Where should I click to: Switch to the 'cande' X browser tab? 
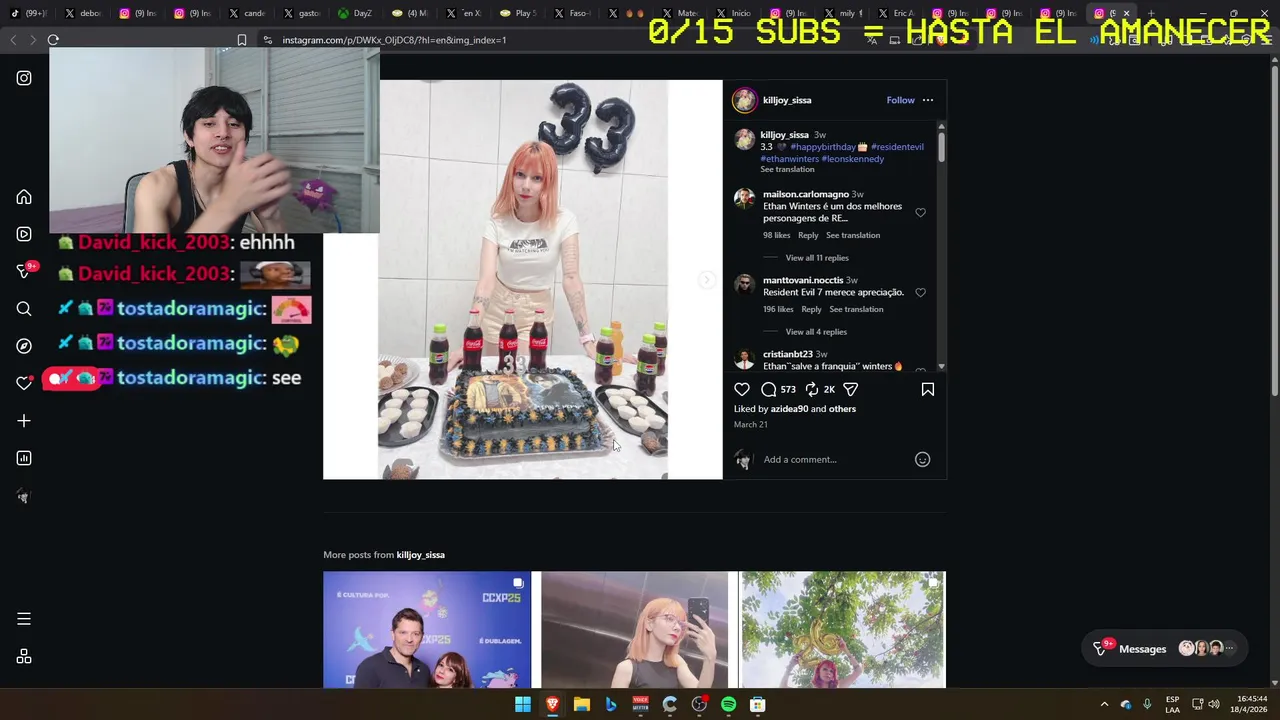[248, 13]
